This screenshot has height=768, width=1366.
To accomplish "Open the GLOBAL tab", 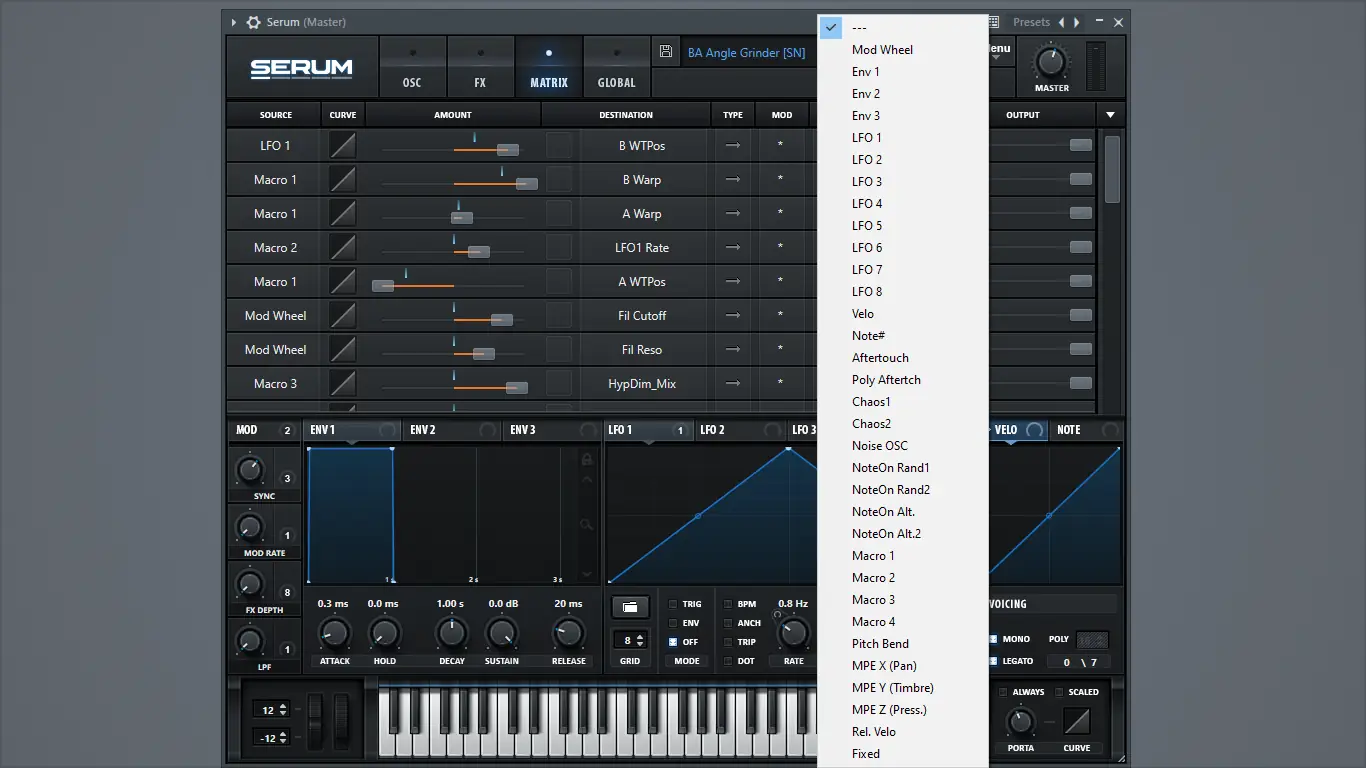I will [x=616, y=67].
